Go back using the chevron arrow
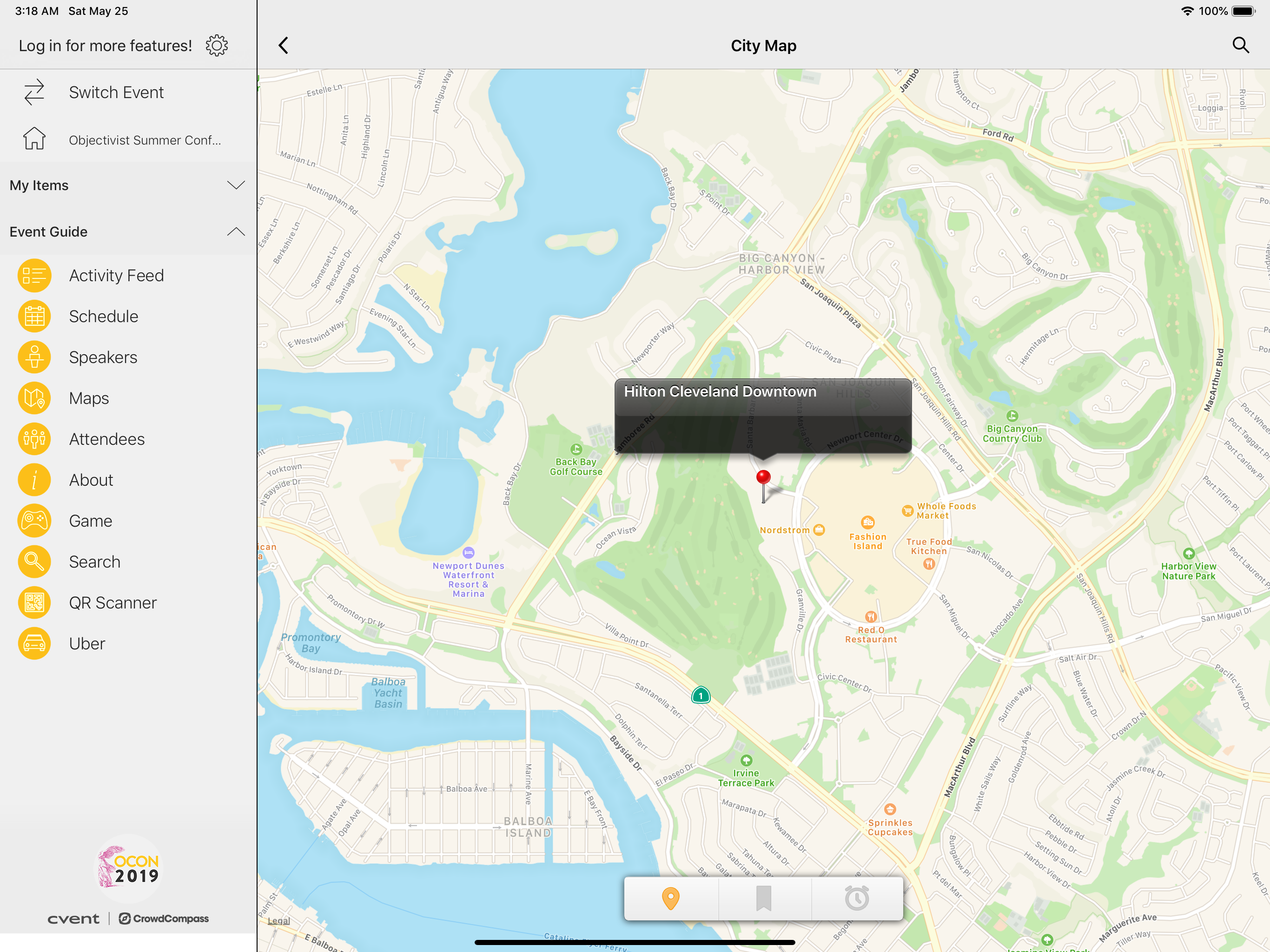 [283, 46]
